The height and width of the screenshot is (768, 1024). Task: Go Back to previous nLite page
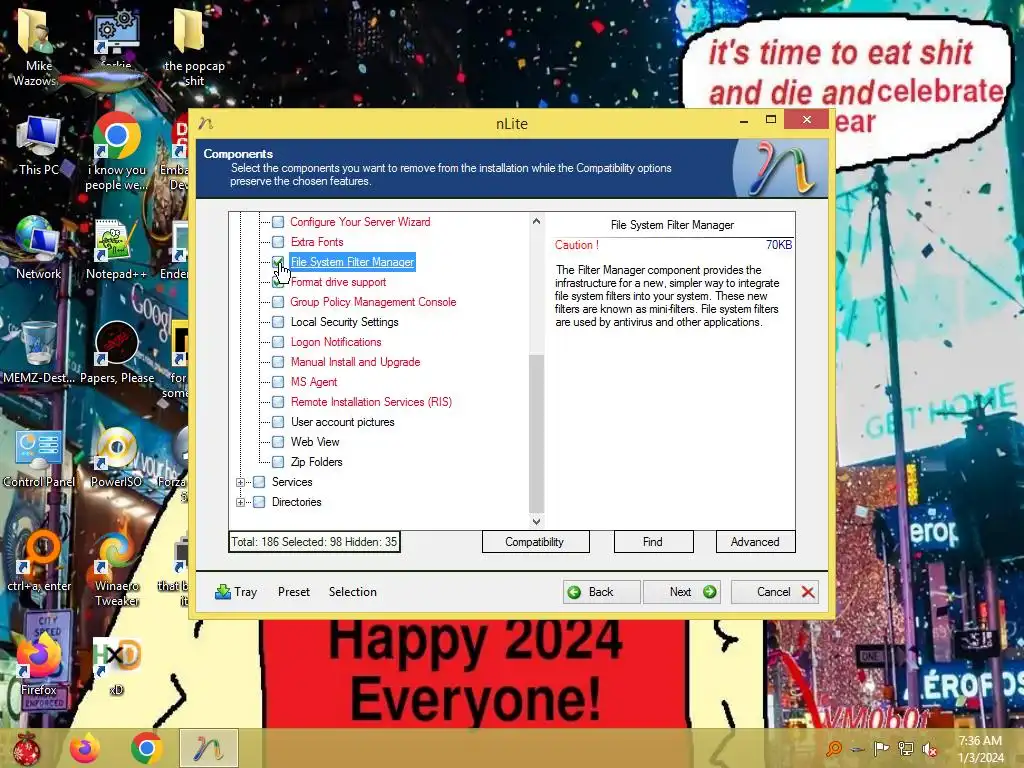[601, 592]
